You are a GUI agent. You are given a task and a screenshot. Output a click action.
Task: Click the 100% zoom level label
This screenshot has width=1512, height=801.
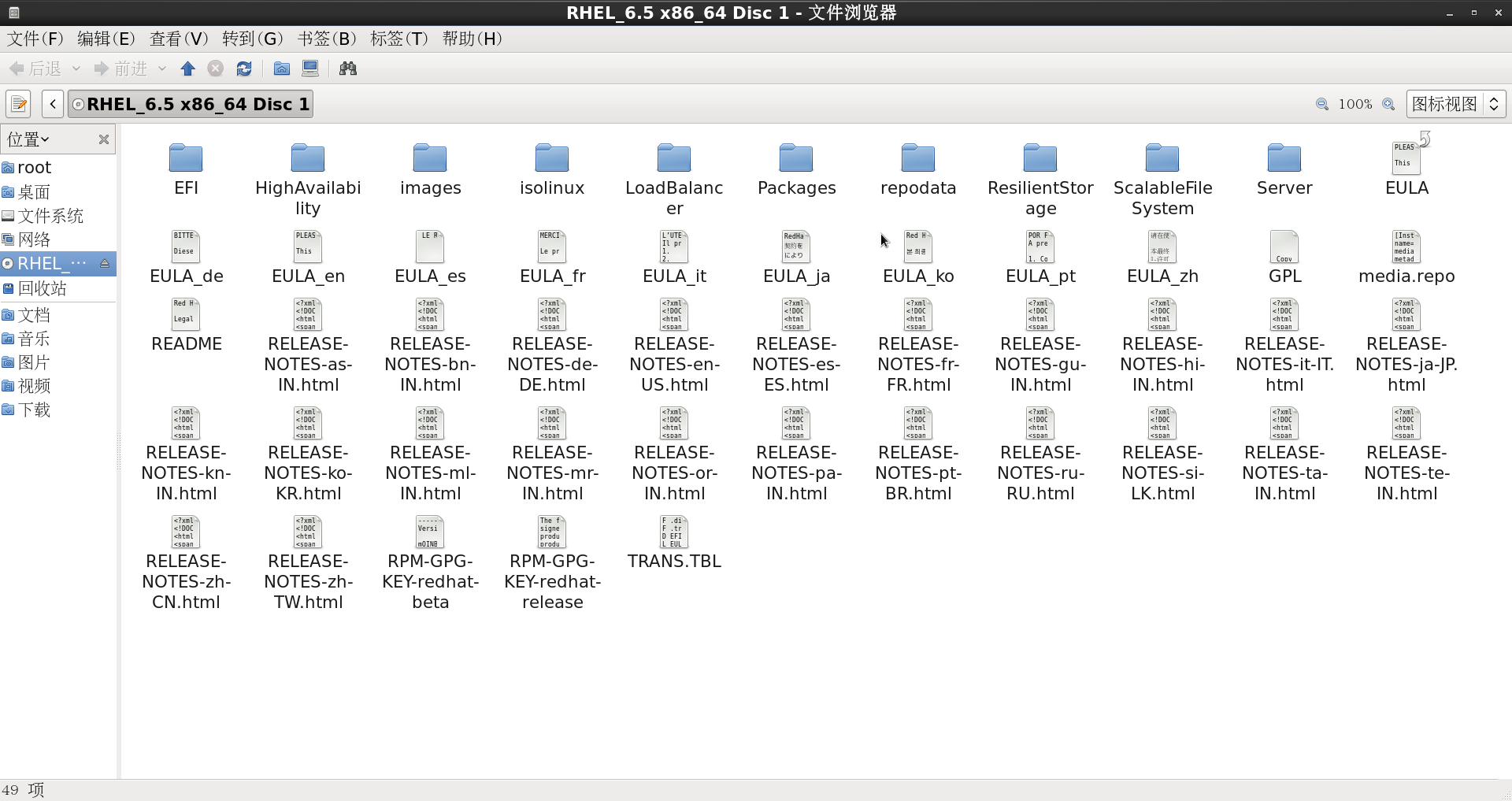click(1355, 104)
